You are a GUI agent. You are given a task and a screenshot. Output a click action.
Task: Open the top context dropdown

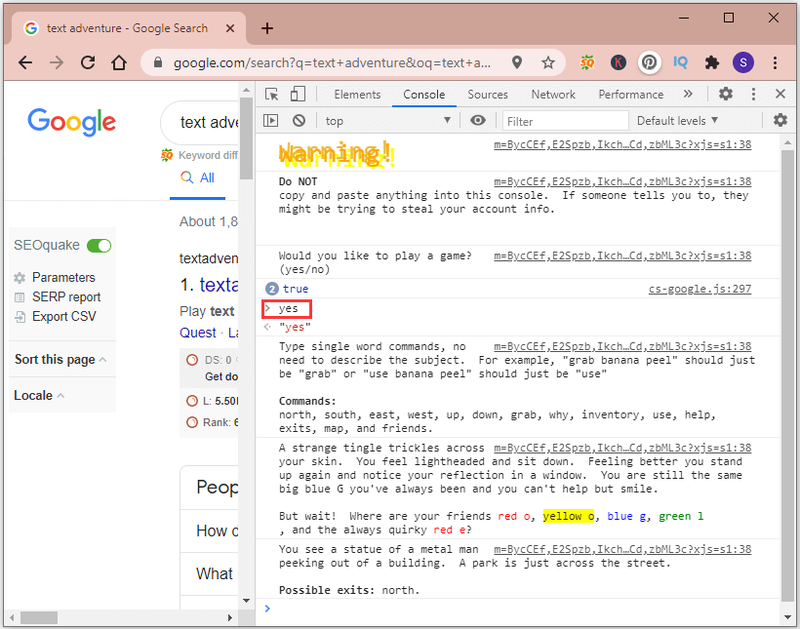(388, 121)
